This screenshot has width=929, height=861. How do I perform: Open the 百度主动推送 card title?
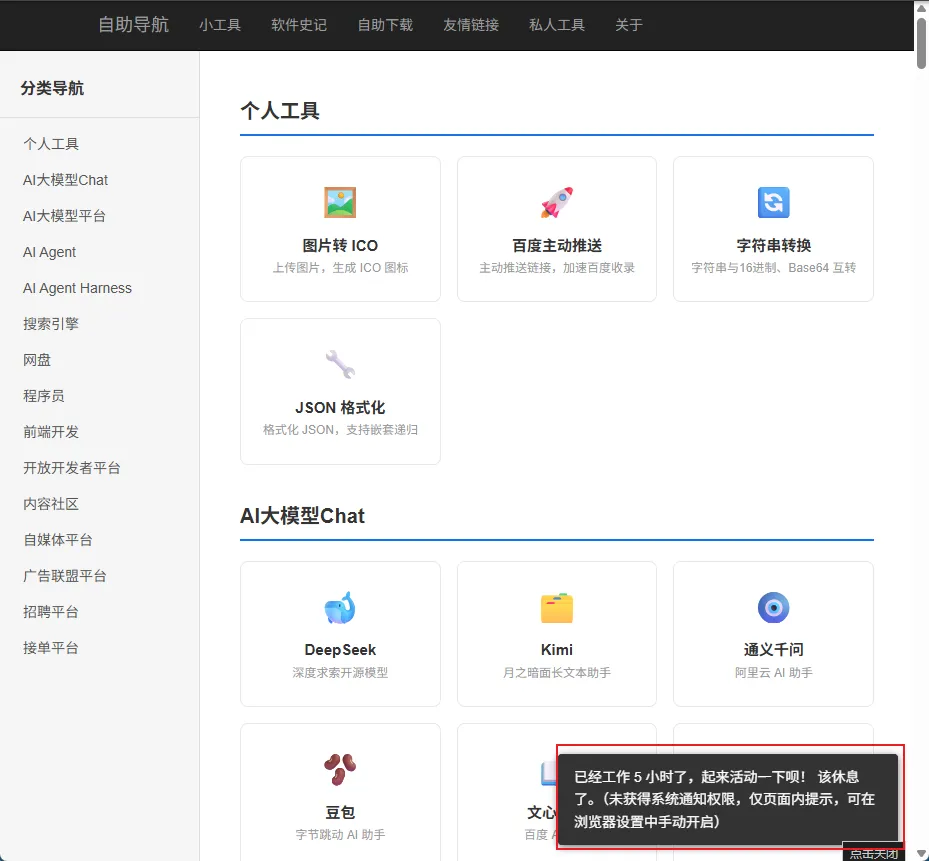coord(557,245)
